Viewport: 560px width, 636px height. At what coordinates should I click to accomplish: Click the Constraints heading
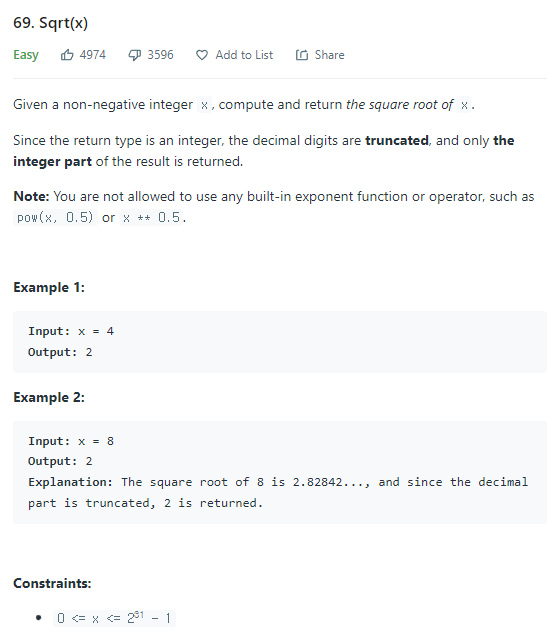click(52, 583)
